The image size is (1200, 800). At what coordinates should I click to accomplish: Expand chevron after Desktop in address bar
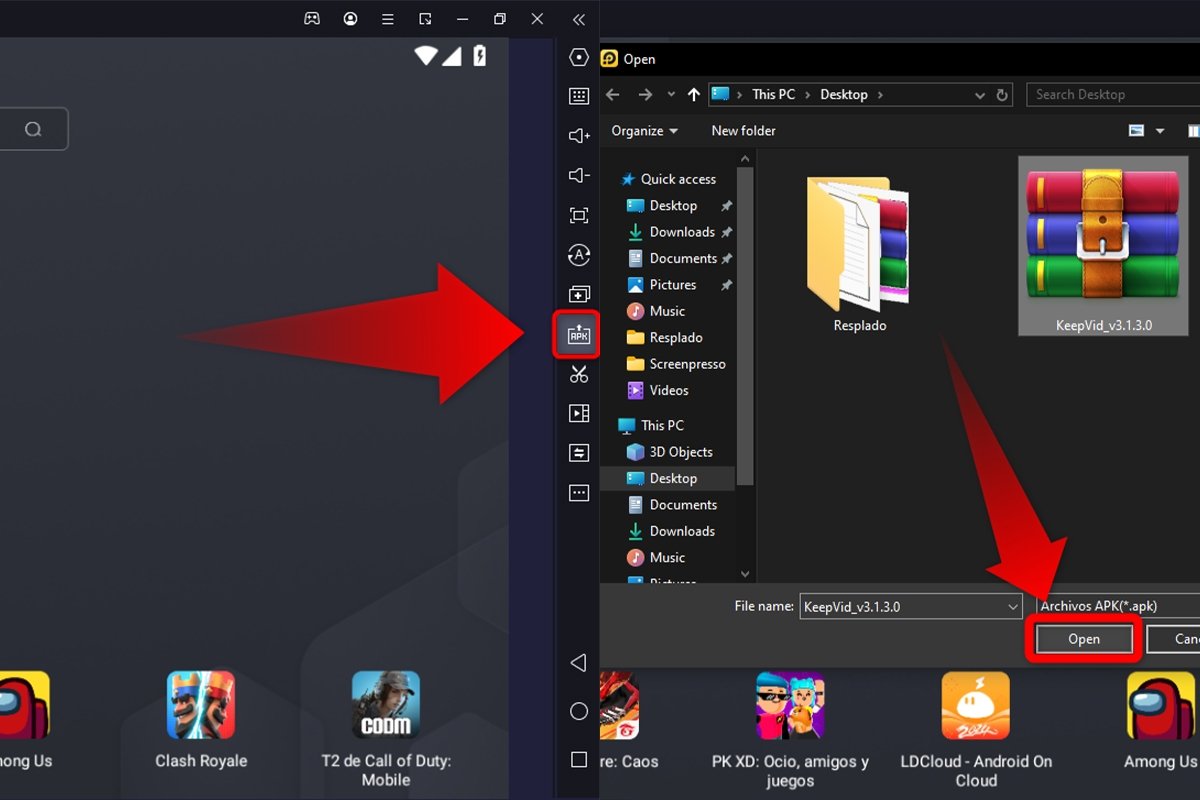point(880,95)
